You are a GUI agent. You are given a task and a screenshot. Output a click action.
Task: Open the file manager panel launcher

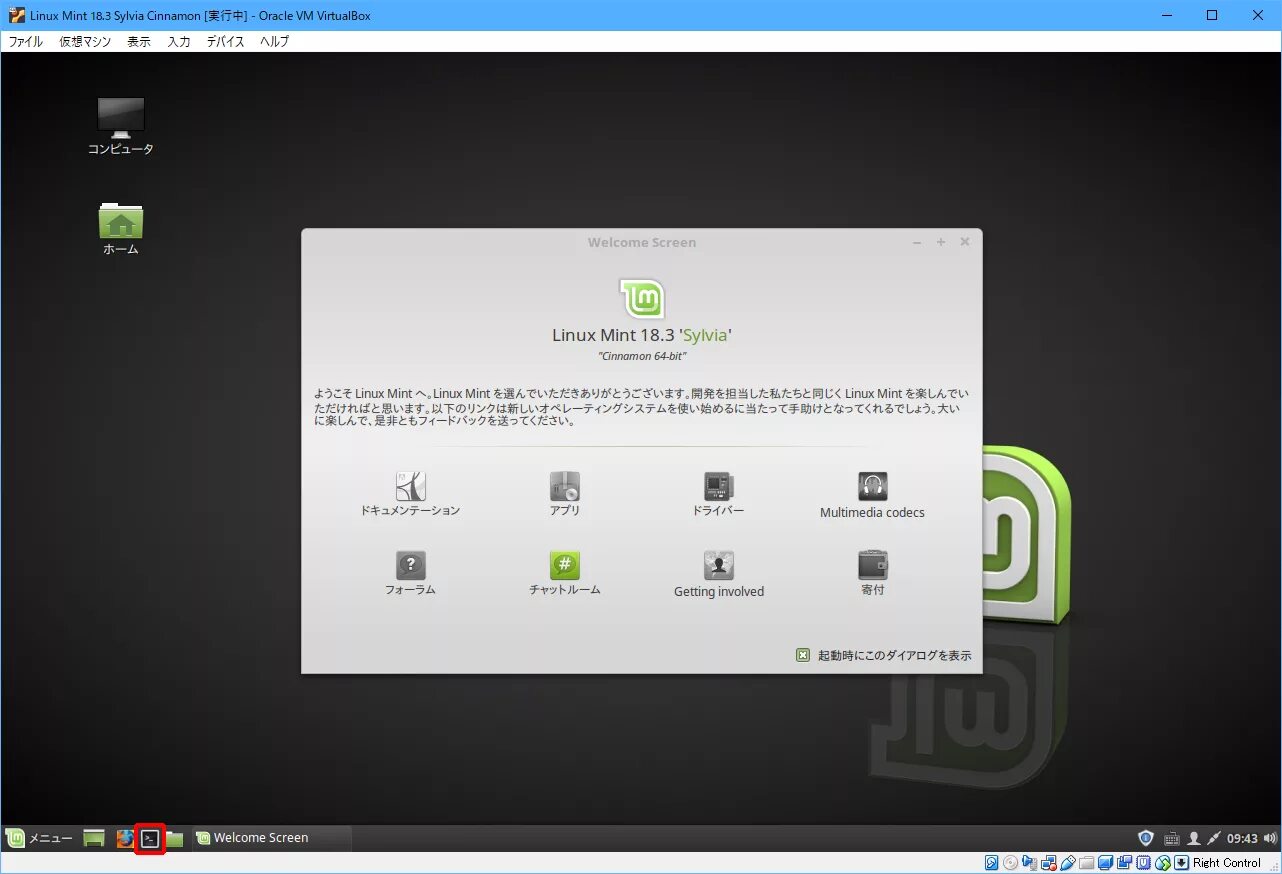pos(175,838)
